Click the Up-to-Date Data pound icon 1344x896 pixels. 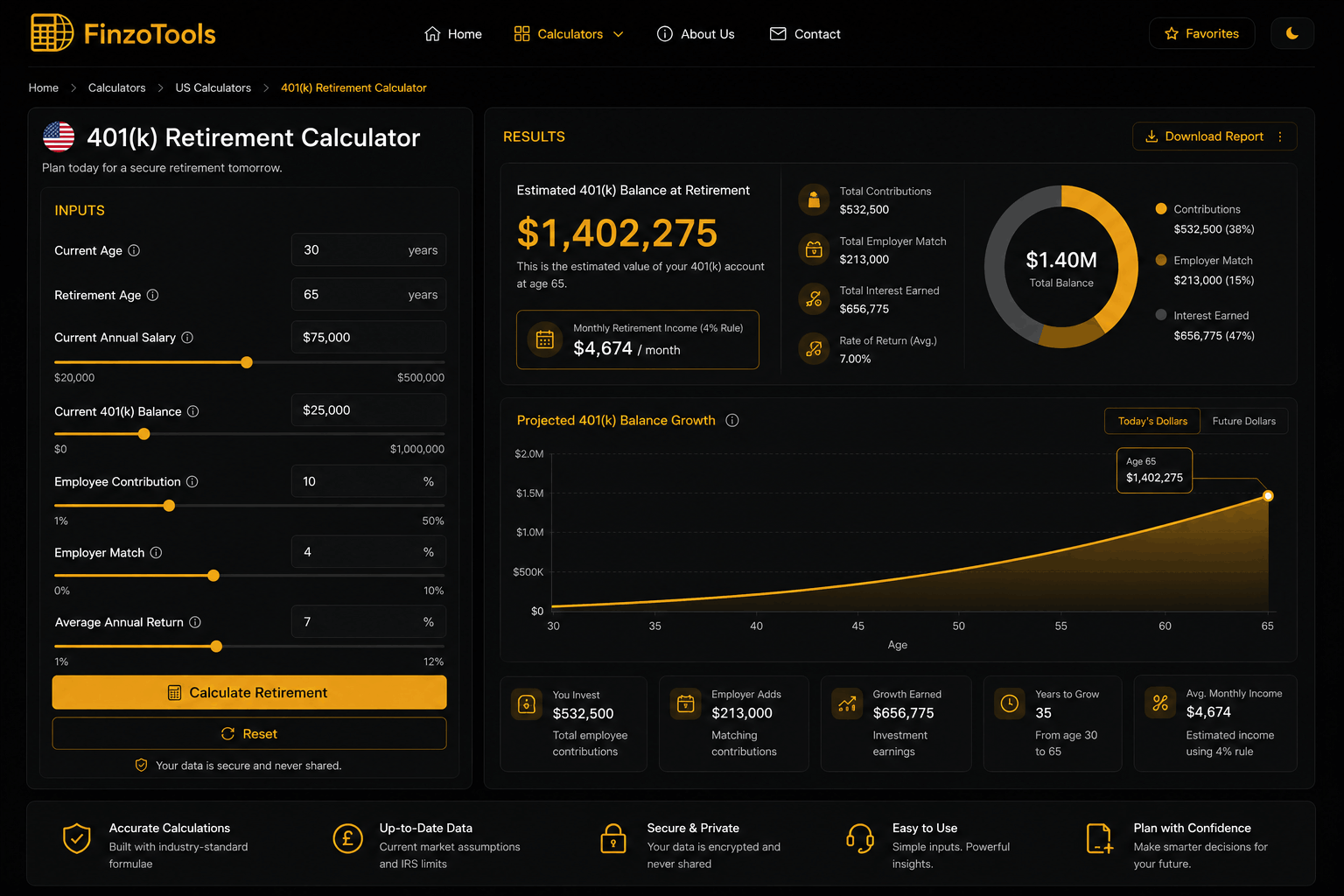[x=347, y=838]
